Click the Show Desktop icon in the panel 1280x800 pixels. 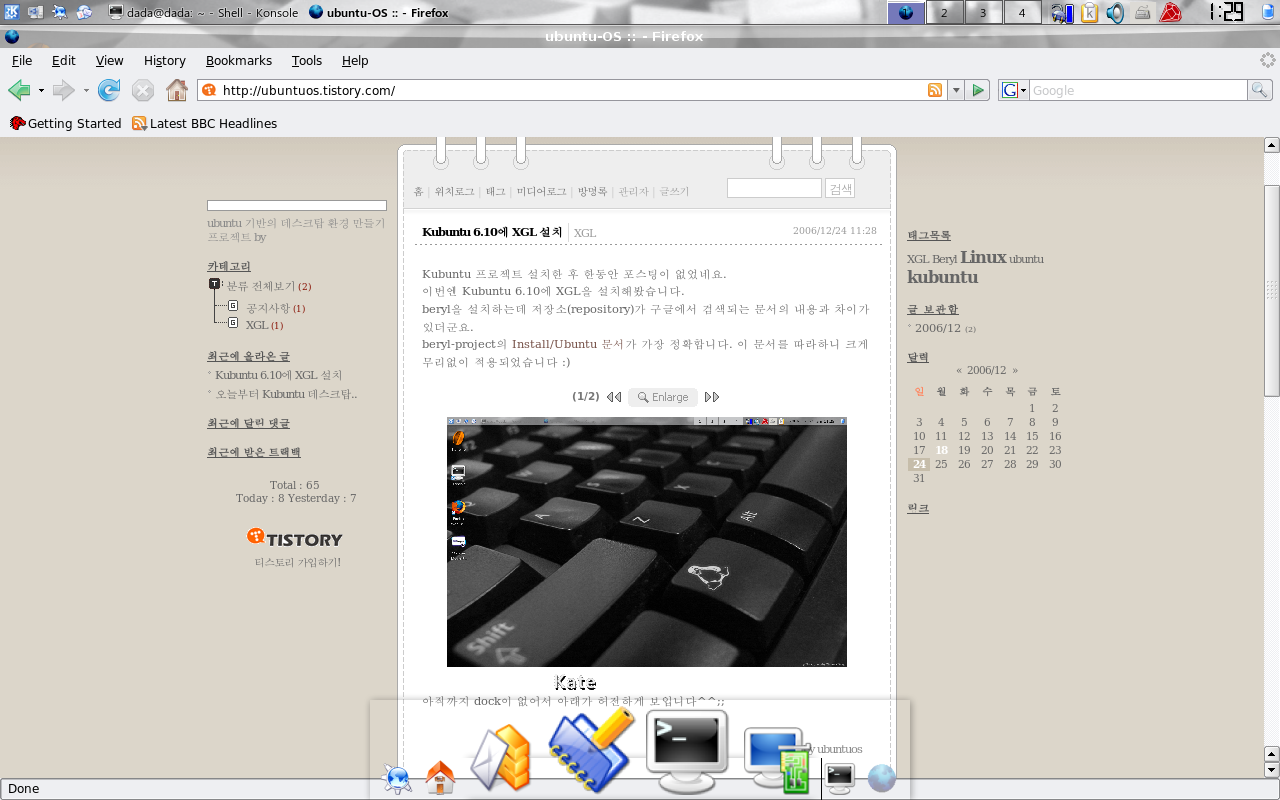35,12
